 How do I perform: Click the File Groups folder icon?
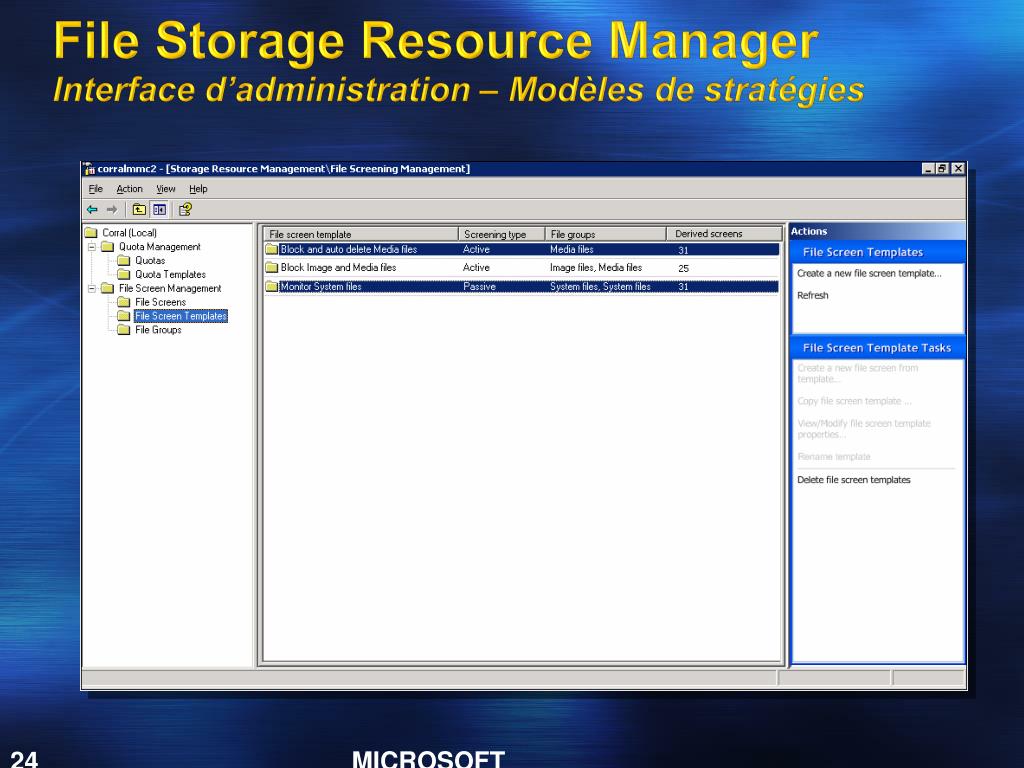click(124, 330)
